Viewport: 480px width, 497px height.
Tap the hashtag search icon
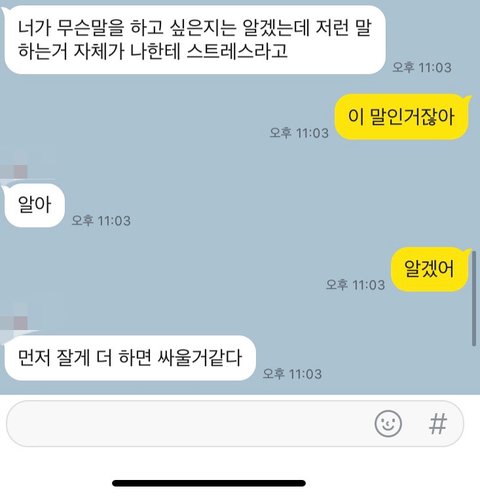[438, 424]
